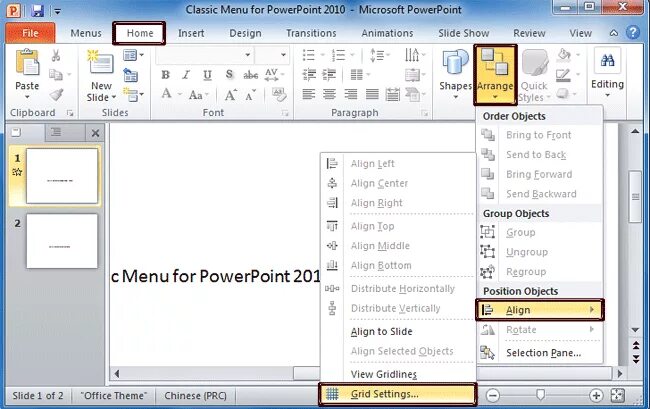Apply numbered list formatting
The width and height of the screenshot is (650, 409).
338,55
